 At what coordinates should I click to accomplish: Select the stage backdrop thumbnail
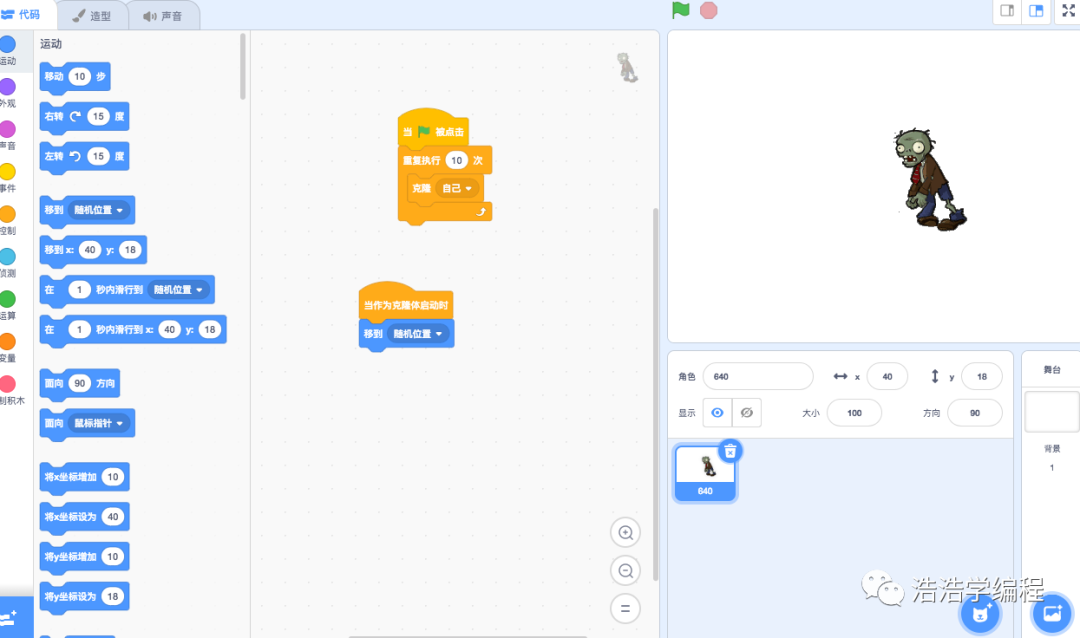[1052, 411]
